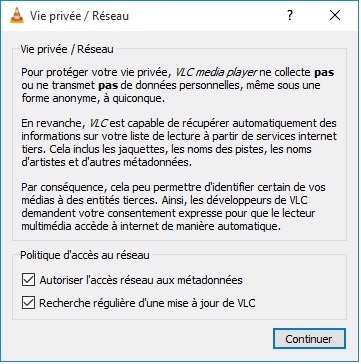Close the Vie privée / Réseau dialog
The image size is (361, 364).
tap(335, 15)
